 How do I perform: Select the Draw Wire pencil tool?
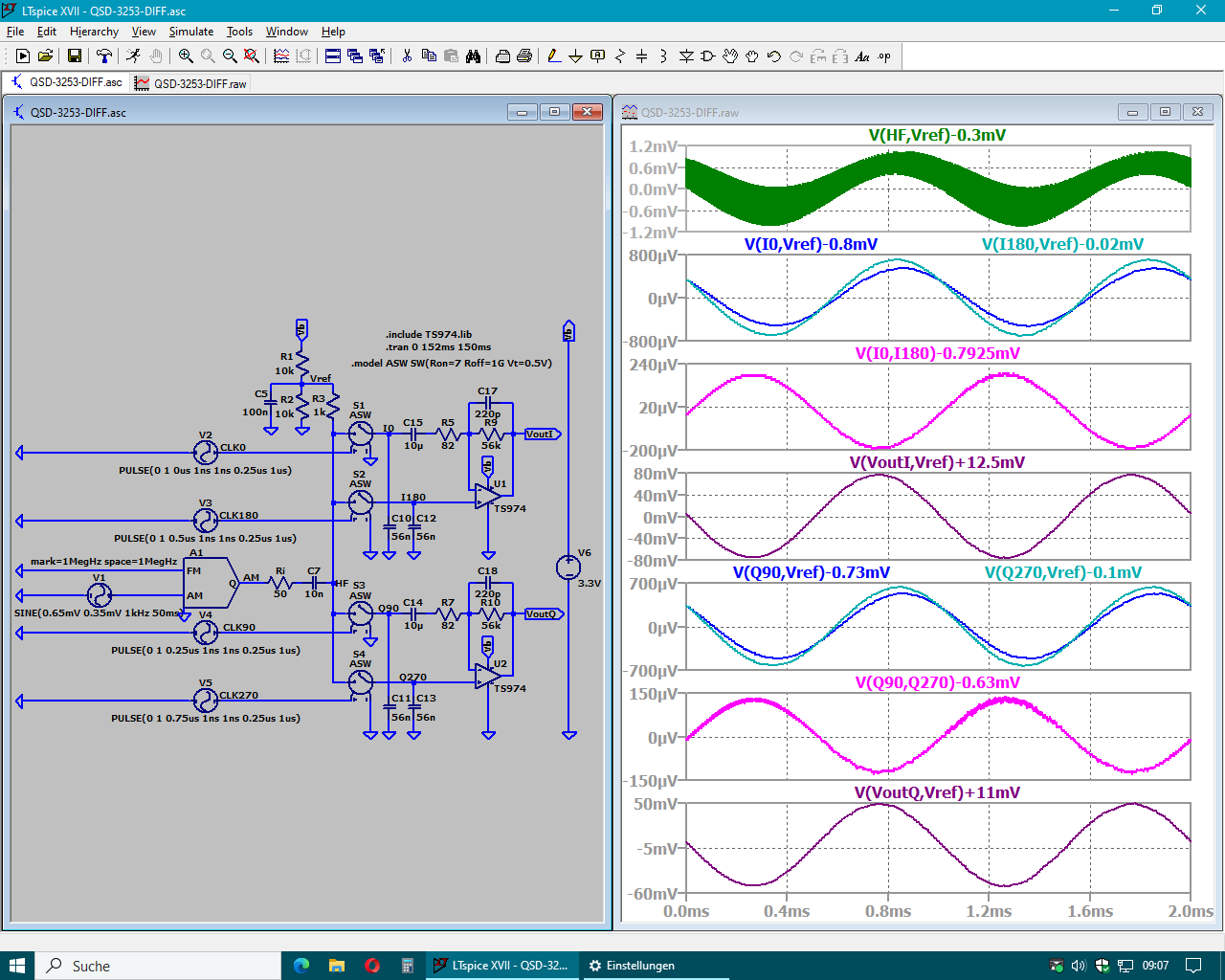click(554, 56)
